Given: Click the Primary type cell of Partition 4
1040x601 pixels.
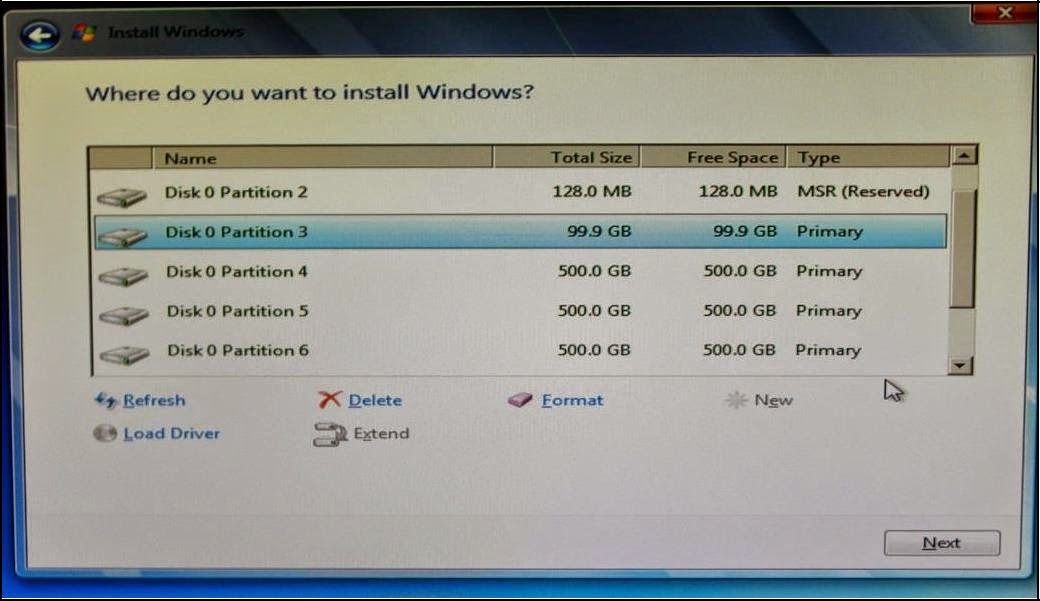Looking at the screenshot, I should click(x=829, y=271).
